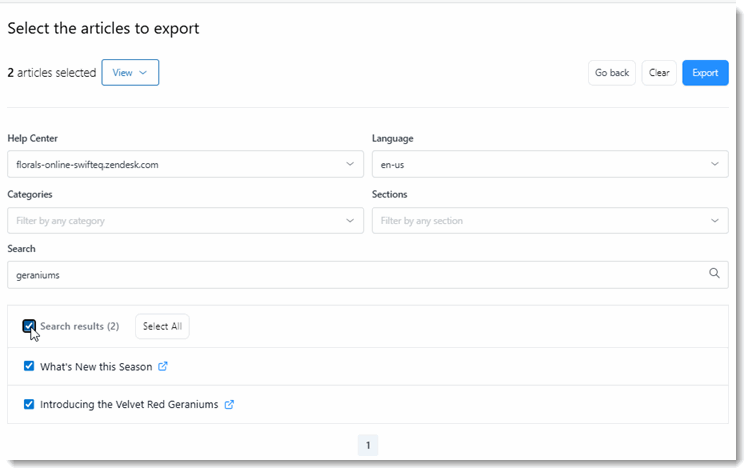Expand the Language dropdown showing en-us
The height and width of the screenshot is (468, 745).
coord(550,164)
